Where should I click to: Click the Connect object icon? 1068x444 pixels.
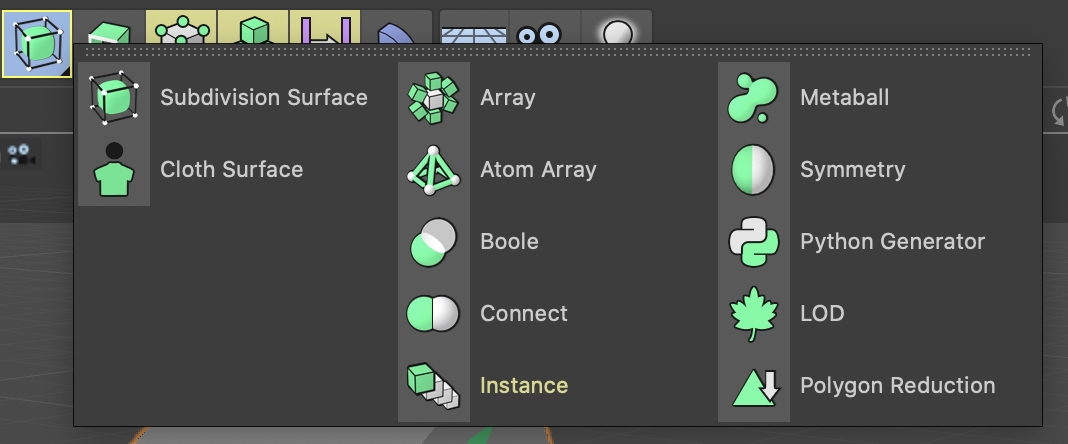click(434, 314)
